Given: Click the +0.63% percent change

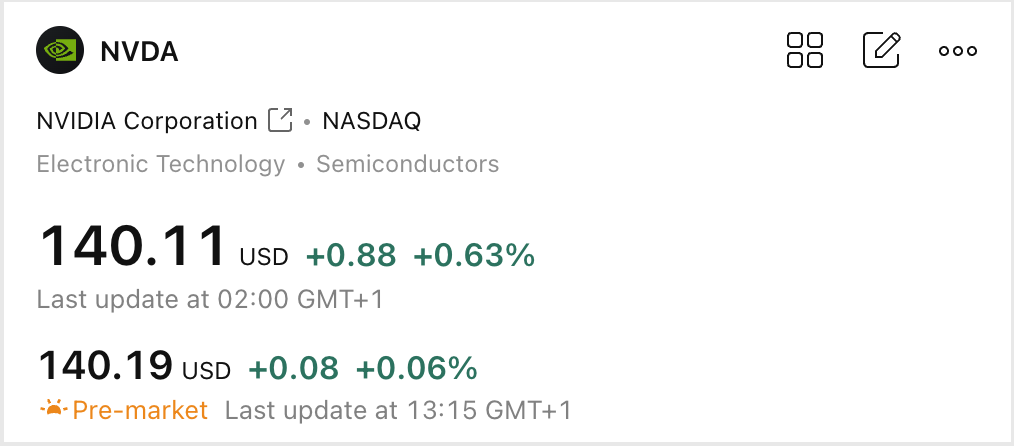Looking at the screenshot, I should pyautogui.click(x=474, y=256).
